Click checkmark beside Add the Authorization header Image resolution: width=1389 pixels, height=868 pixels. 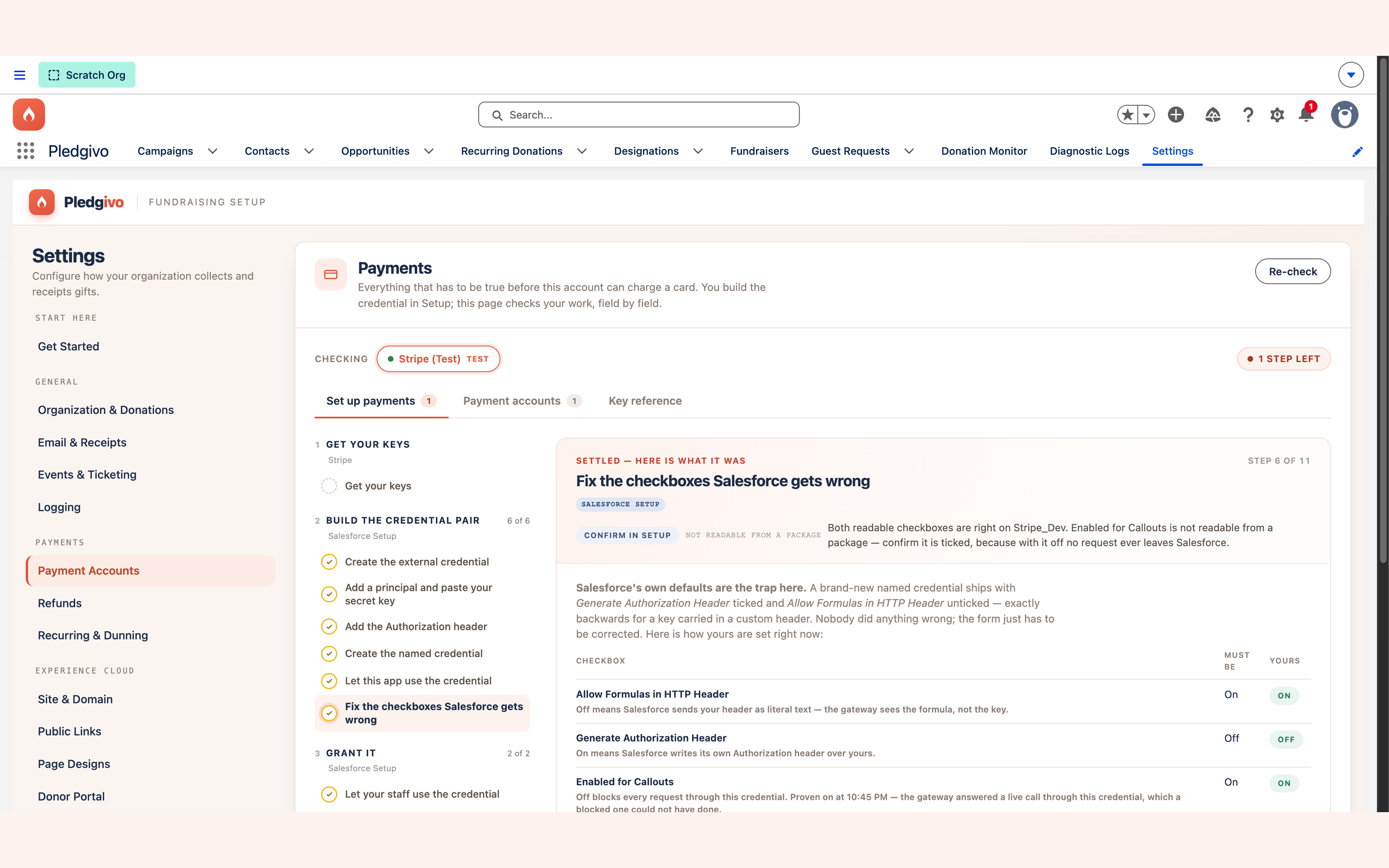329,626
